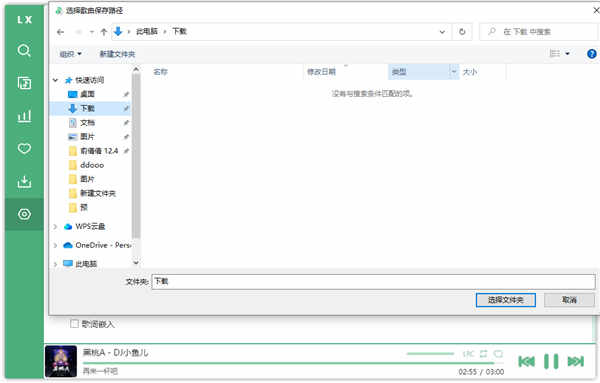The image size is (600, 383).
Task: Click the 02:55 / 03:00 playback time
Action: (481, 372)
